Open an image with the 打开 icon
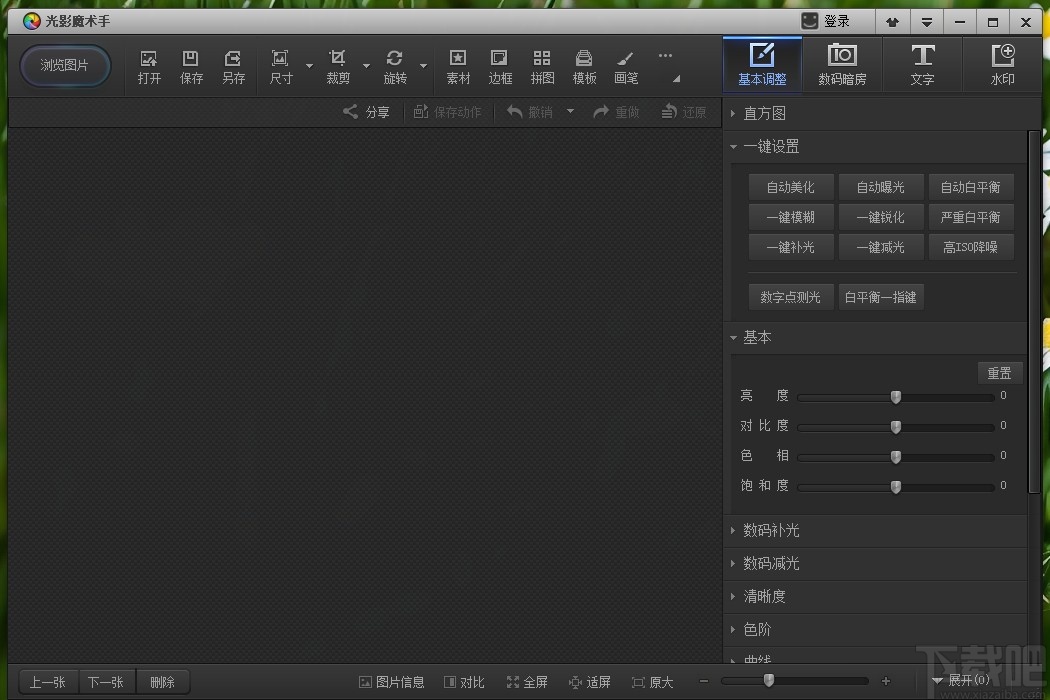The image size is (1050, 700). click(x=149, y=67)
